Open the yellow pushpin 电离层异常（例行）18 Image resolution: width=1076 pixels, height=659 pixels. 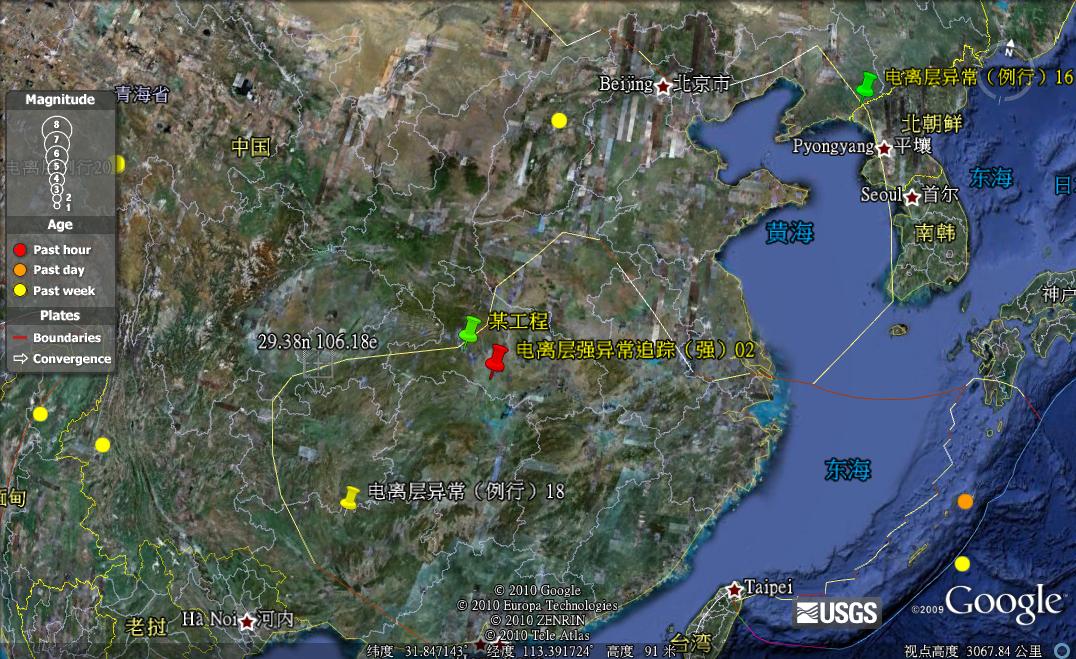[351, 498]
